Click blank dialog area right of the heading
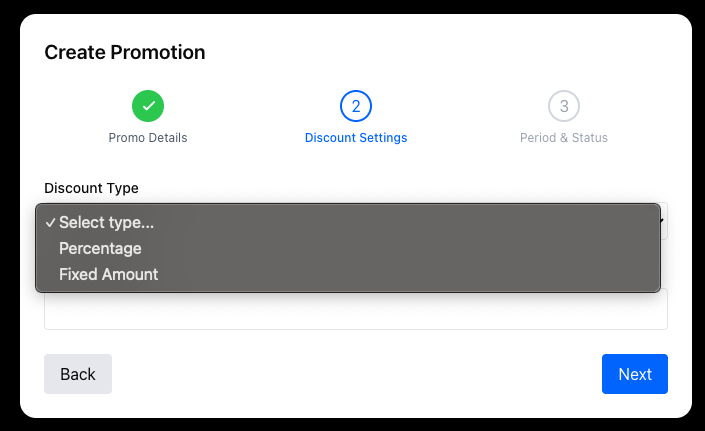 [450, 52]
